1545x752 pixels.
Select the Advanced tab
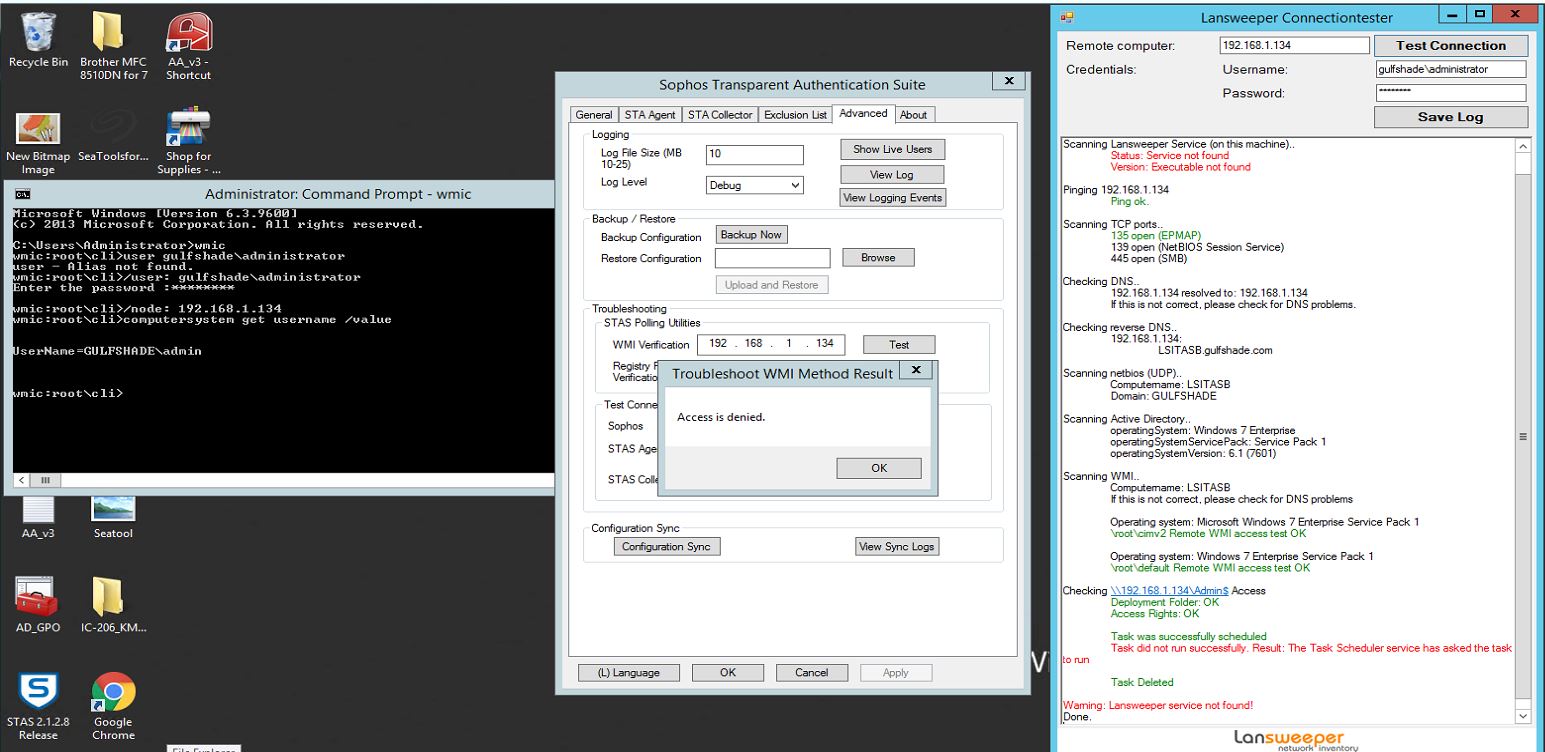pyautogui.click(x=864, y=113)
